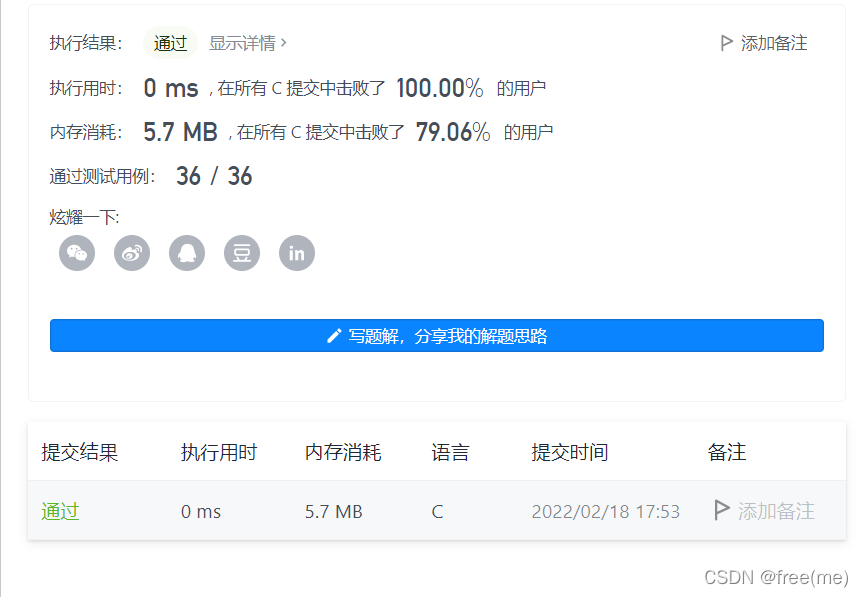Share result via Douban icon

(242, 253)
